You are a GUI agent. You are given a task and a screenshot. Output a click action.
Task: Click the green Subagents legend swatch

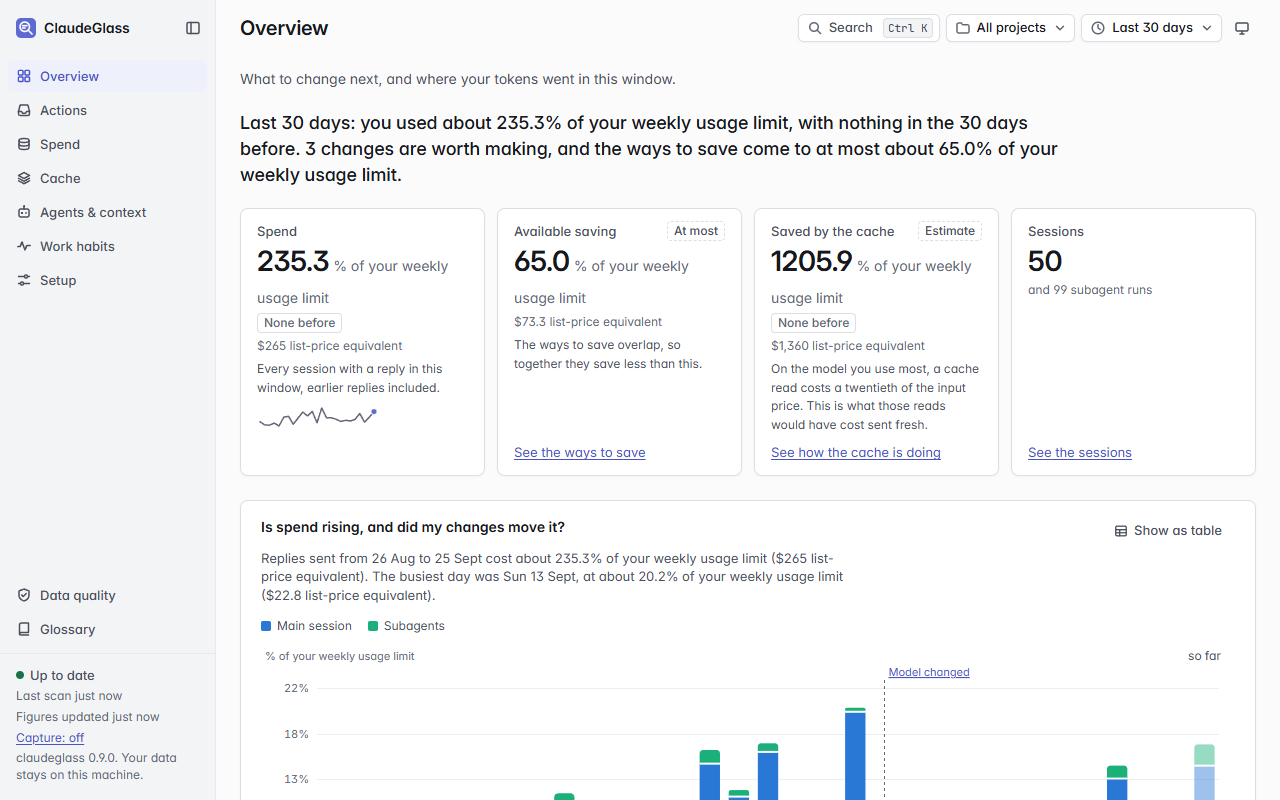[x=373, y=626]
